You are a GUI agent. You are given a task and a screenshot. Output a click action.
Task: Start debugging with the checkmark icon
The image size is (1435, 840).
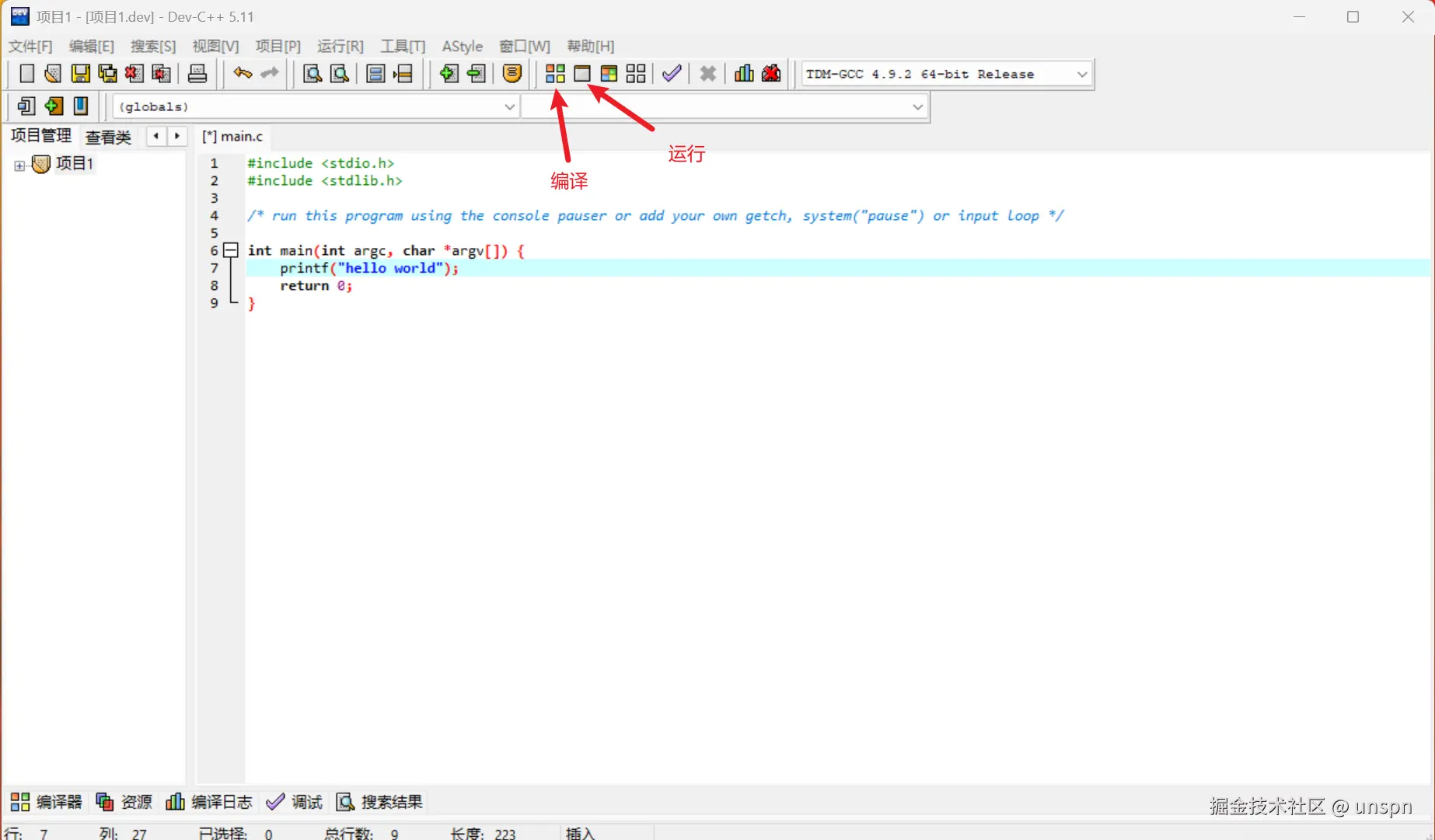[672, 74]
